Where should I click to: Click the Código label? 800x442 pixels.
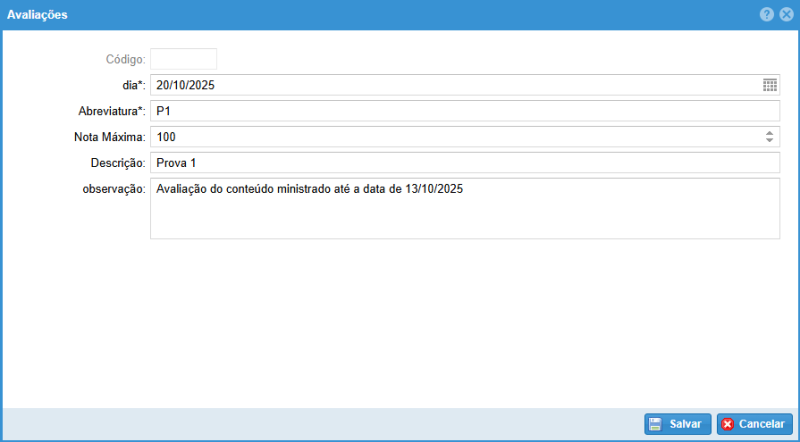pyautogui.click(x=126, y=60)
